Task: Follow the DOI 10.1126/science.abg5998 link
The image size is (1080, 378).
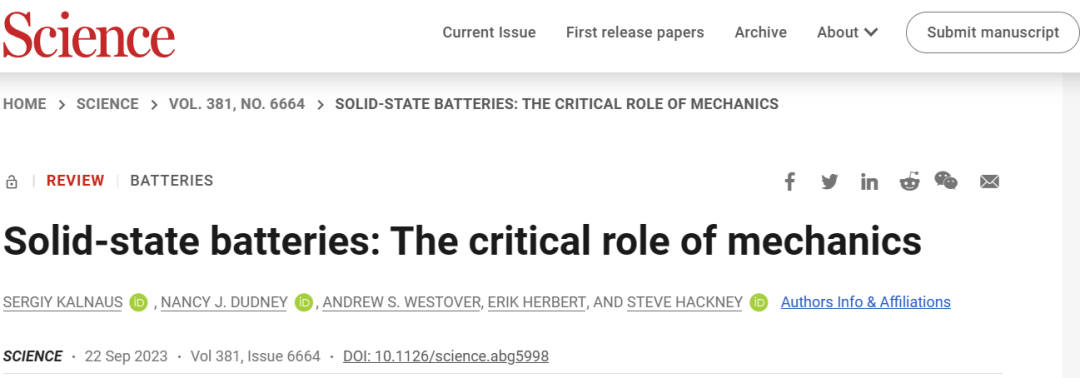Action: tap(446, 357)
